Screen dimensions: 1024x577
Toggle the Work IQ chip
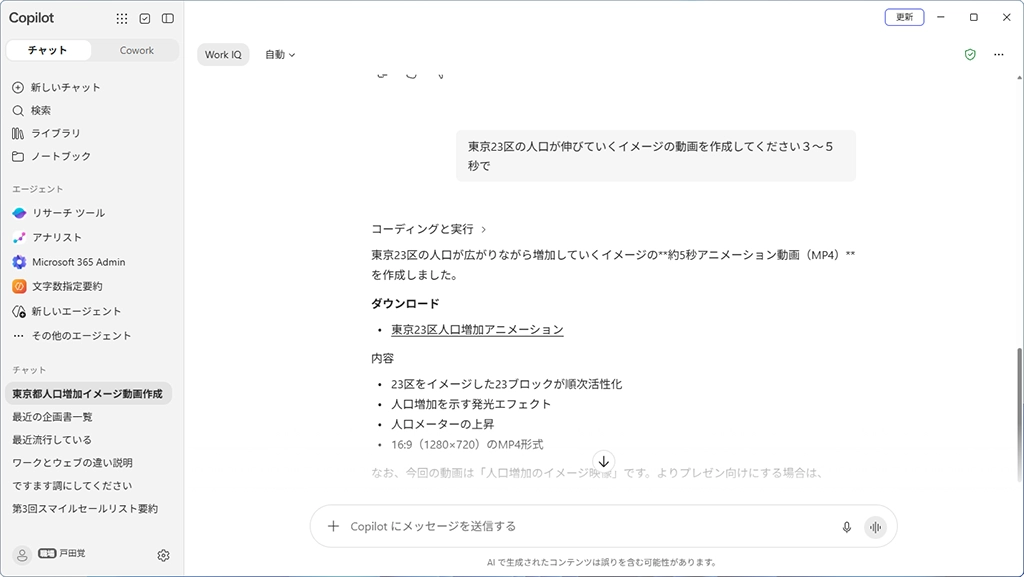223,55
